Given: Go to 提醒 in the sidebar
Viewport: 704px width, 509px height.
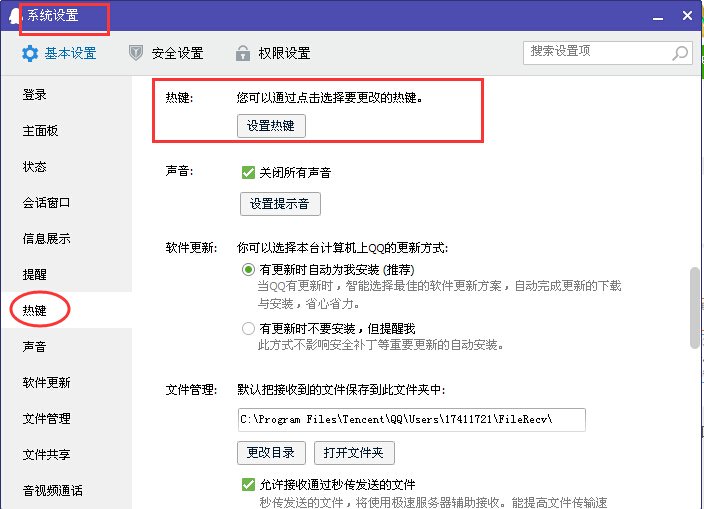Looking at the screenshot, I should coord(35,274).
